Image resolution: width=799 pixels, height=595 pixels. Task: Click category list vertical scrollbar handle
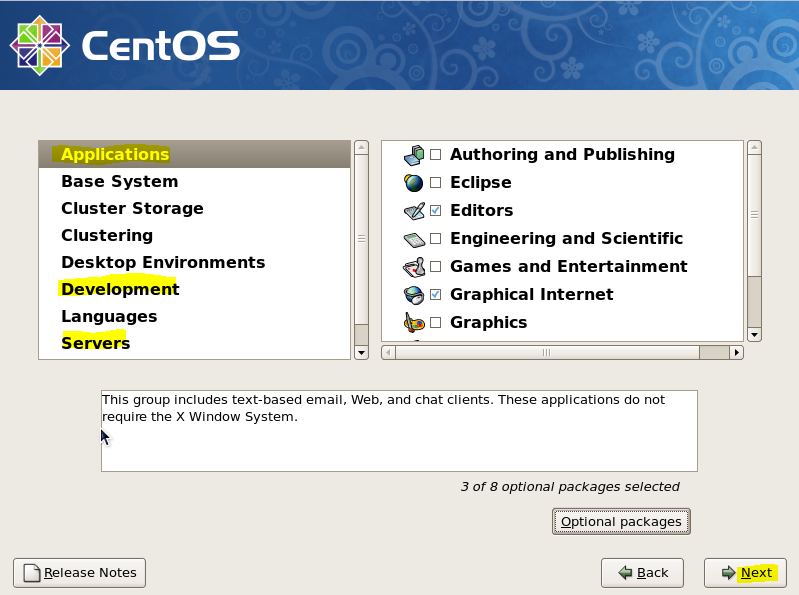(x=361, y=239)
